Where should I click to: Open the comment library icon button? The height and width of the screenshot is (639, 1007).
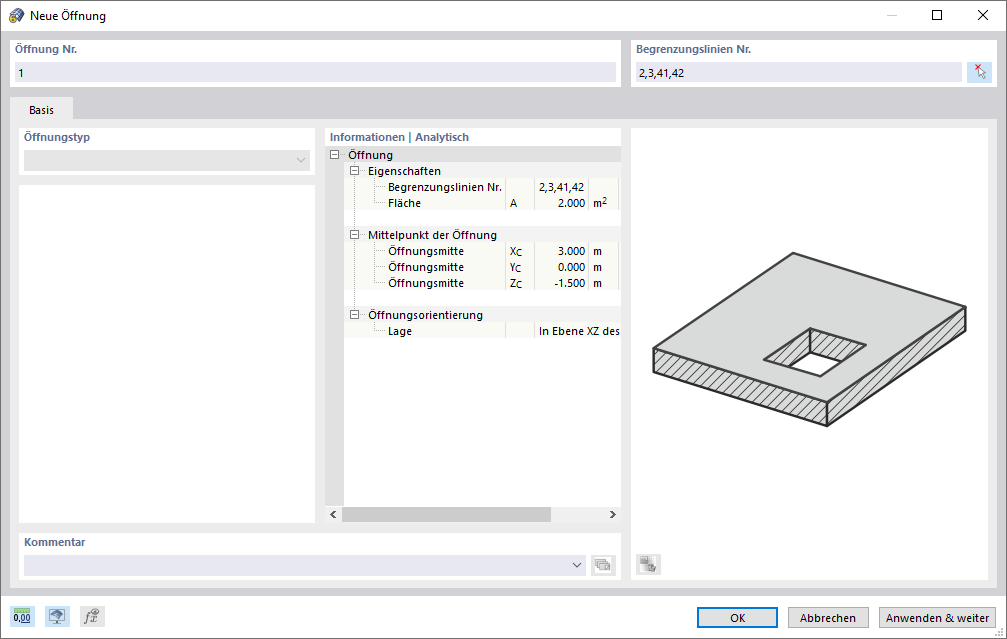[x=603, y=565]
